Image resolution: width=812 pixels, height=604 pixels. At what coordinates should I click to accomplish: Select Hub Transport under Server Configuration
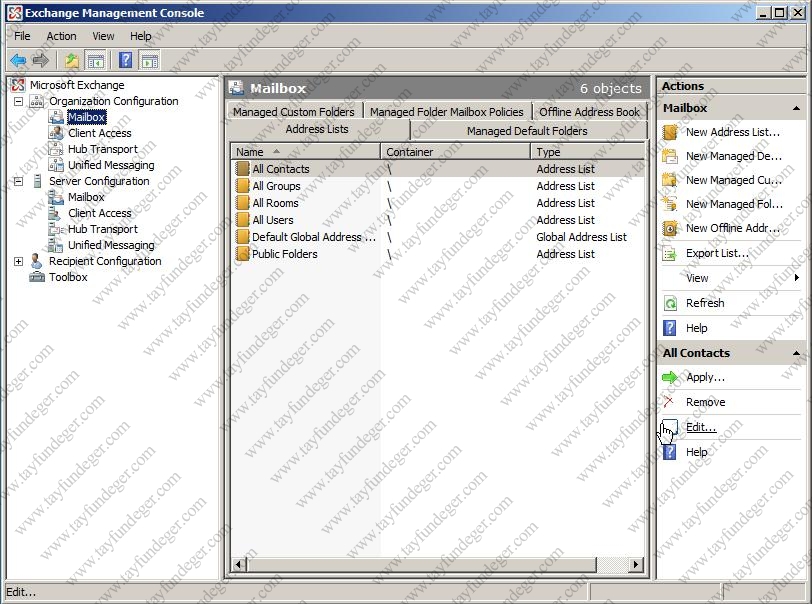tap(103, 229)
